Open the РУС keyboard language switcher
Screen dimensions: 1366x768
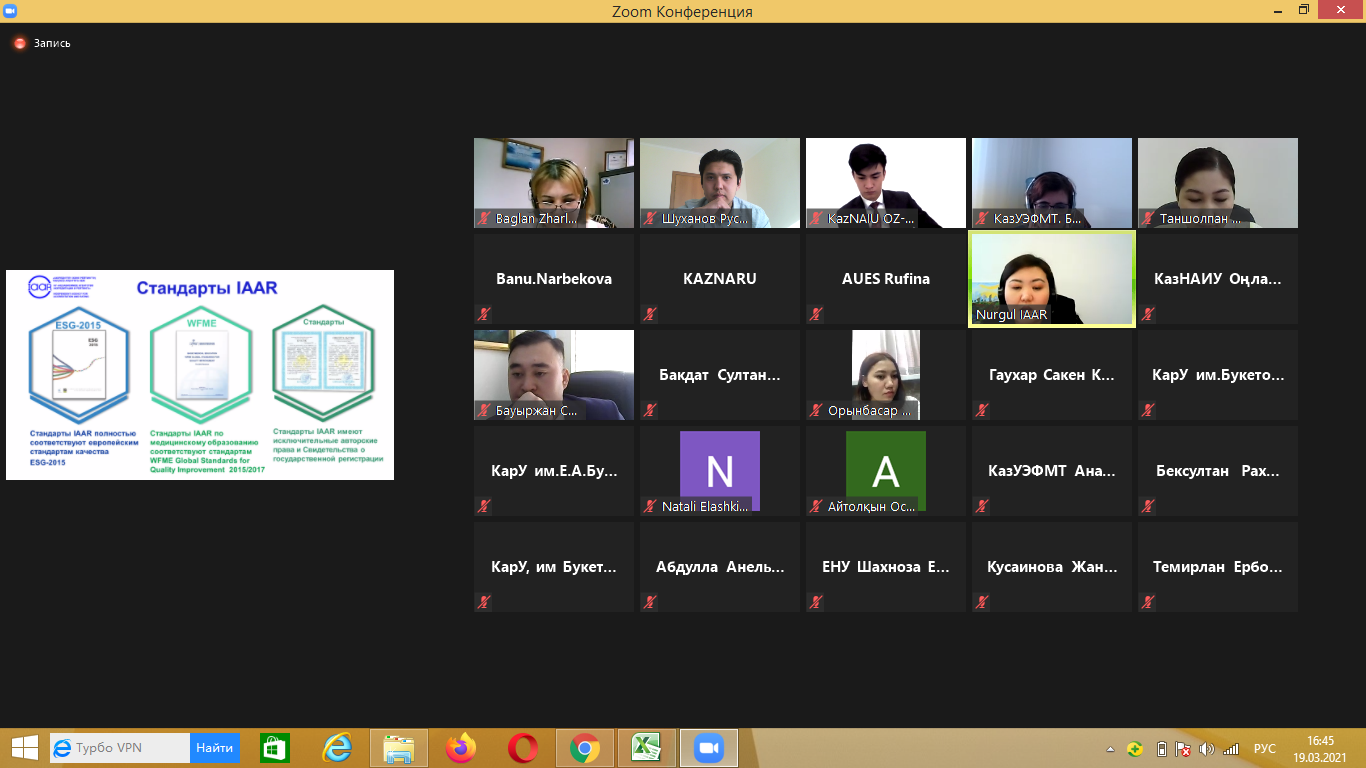point(1265,749)
